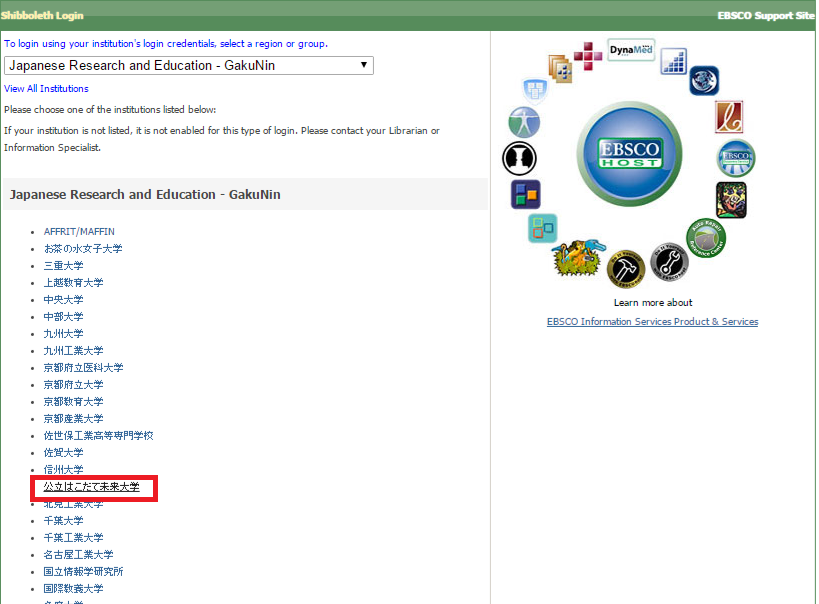
Task: Click the 九州大学 link
Action: pos(64,334)
